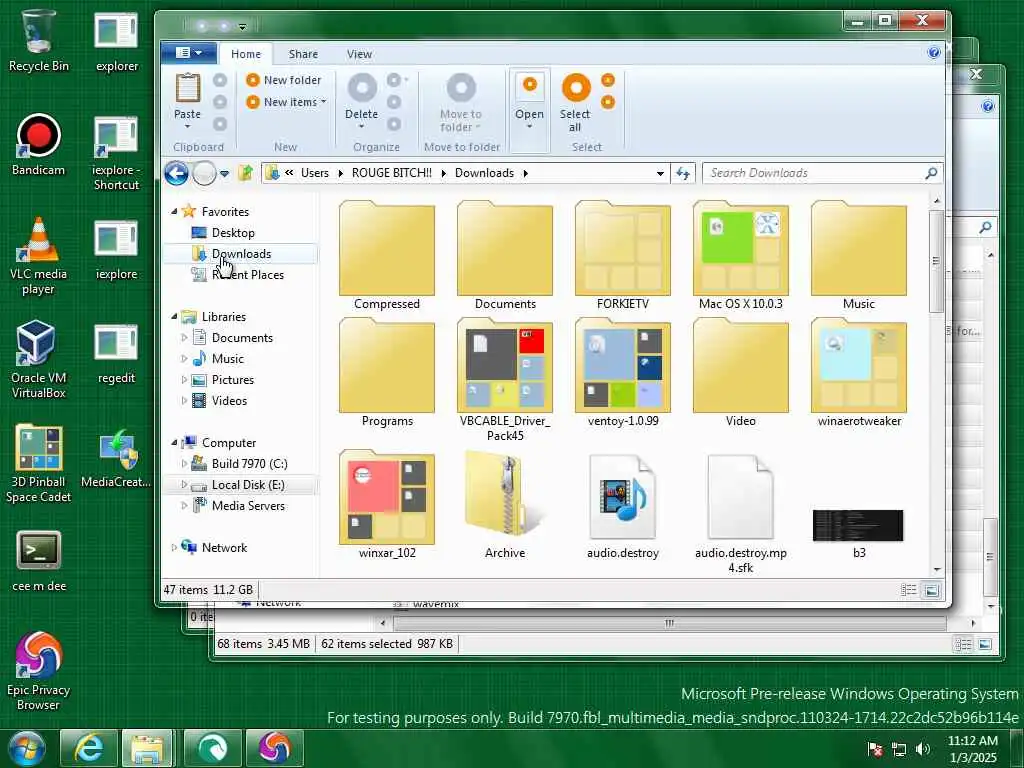Select the ventoy-1.0.99 folder
Image resolution: width=1024 pixels, height=768 pixels.
(622, 374)
